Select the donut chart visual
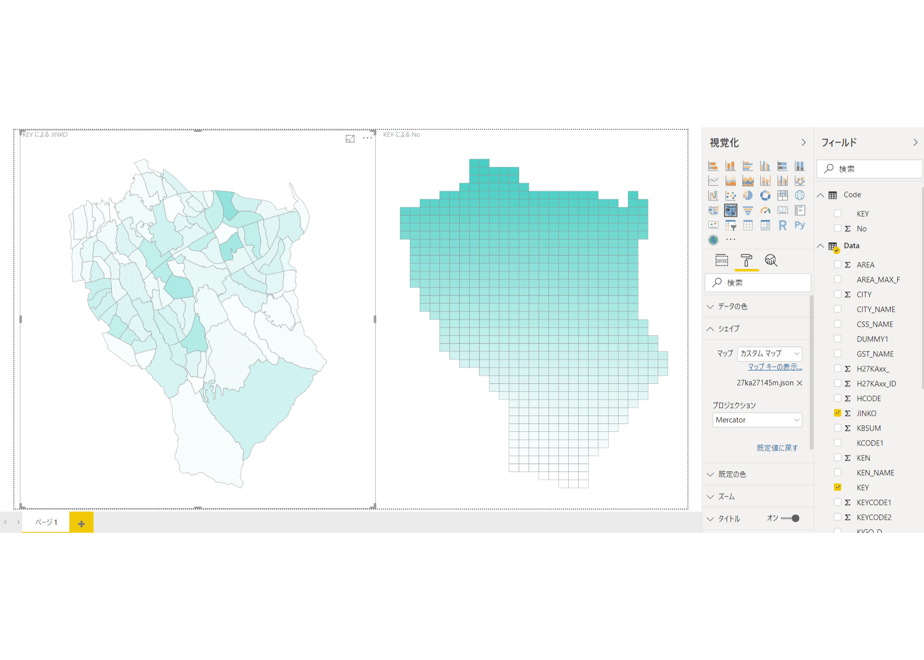The width and height of the screenshot is (924, 660). (x=765, y=196)
